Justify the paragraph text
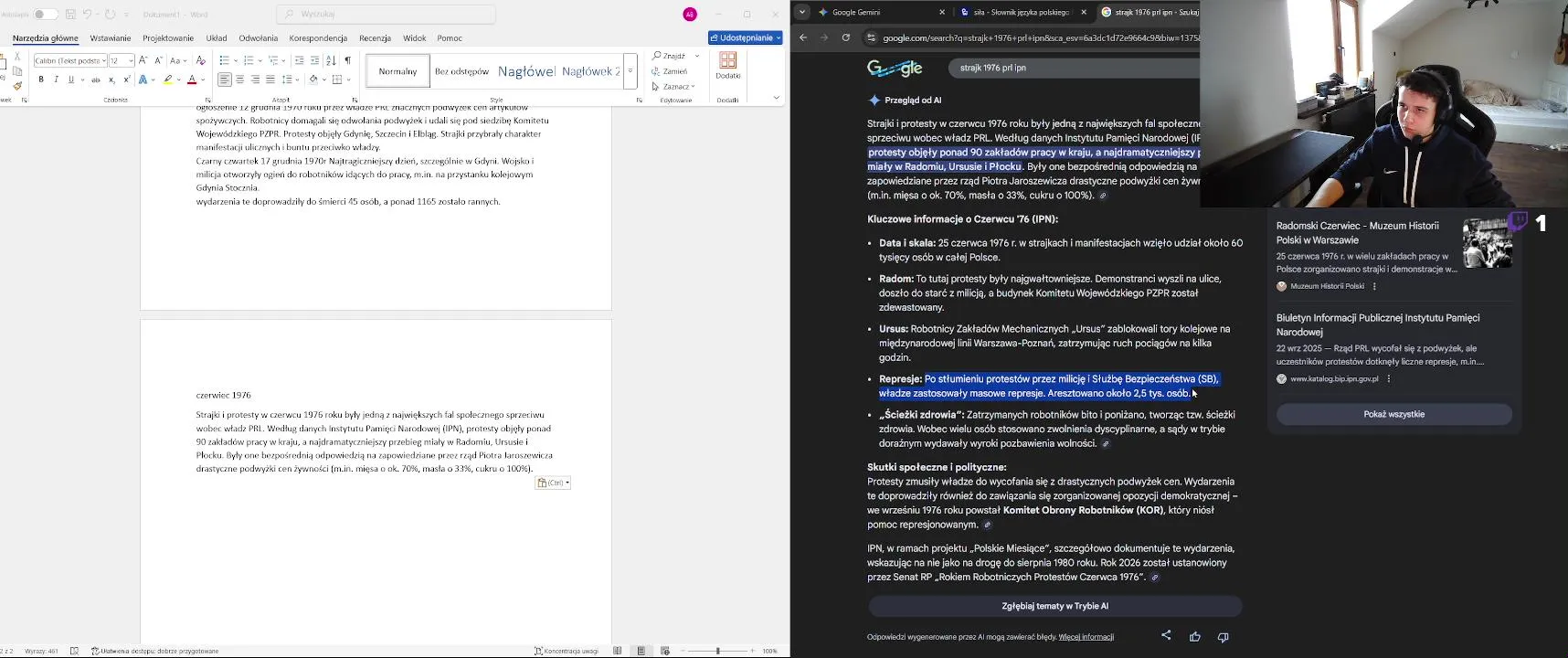This screenshot has height=658, width=1568. click(x=270, y=80)
